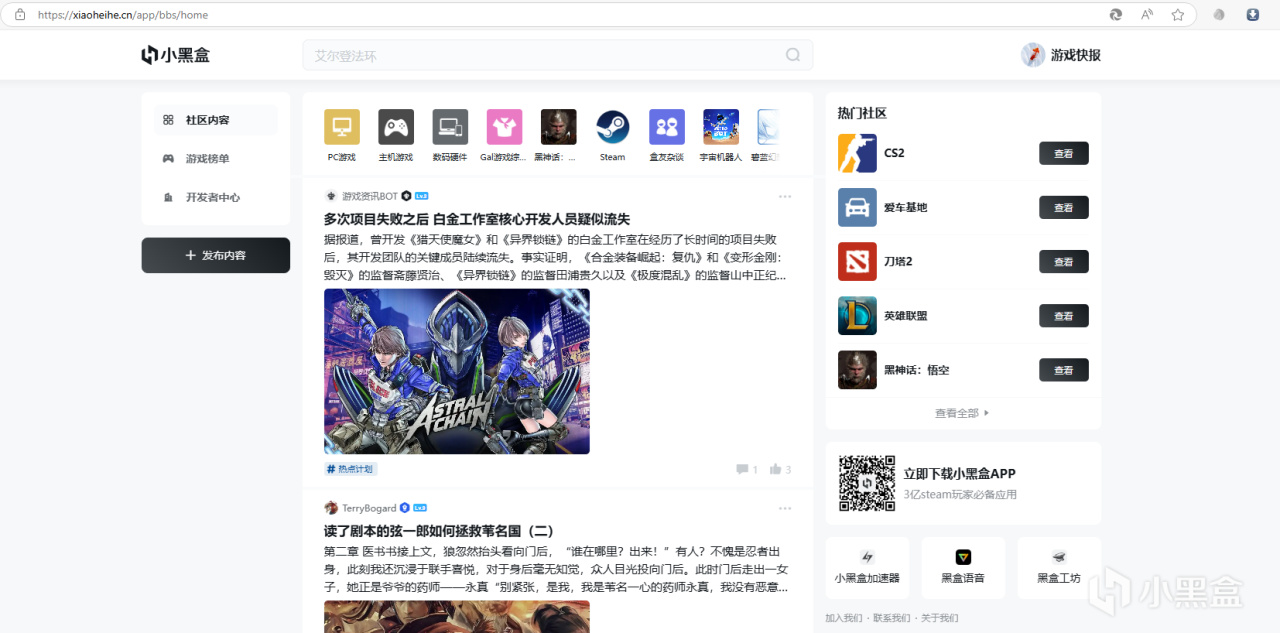Open post titled 多次项目失败之后 白金工作室
Viewport: 1280px width, 633px height.
click(477, 219)
